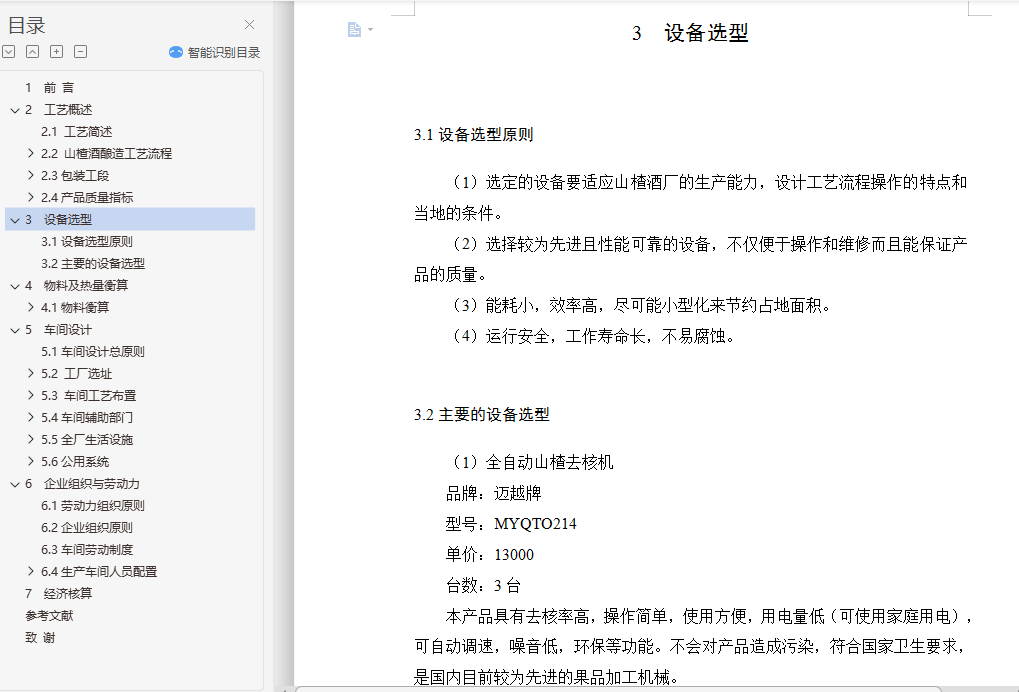Jump to 6.2 企业组织原则

[86, 528]
